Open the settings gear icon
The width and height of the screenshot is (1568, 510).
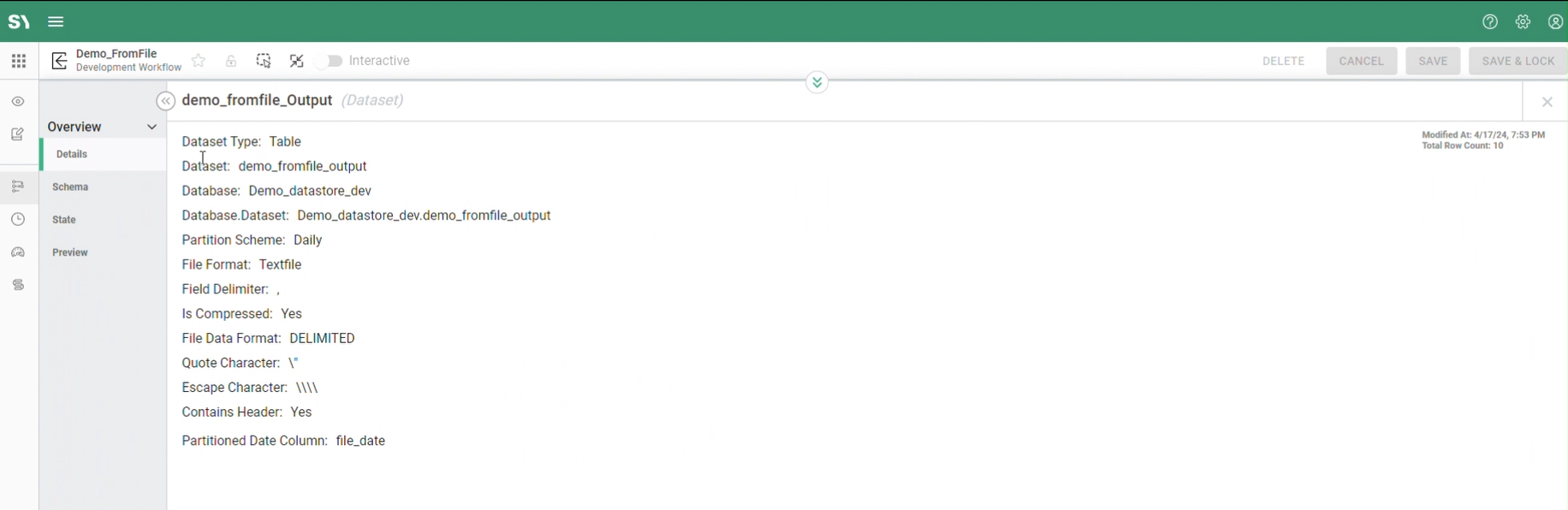click(x=1523, y=22)
